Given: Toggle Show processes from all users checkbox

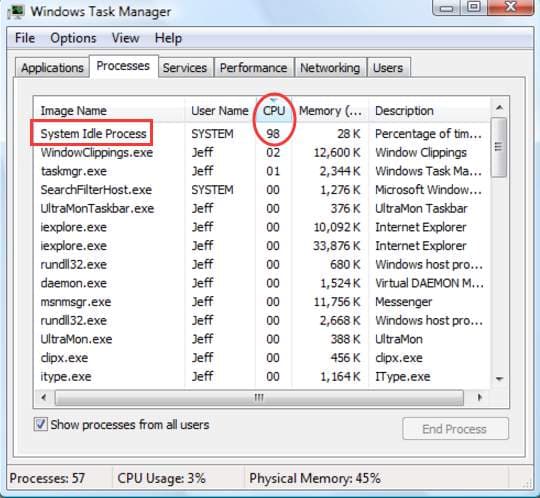Looking at the screenshot, I should pyautogui.click(x=41, y=424).
